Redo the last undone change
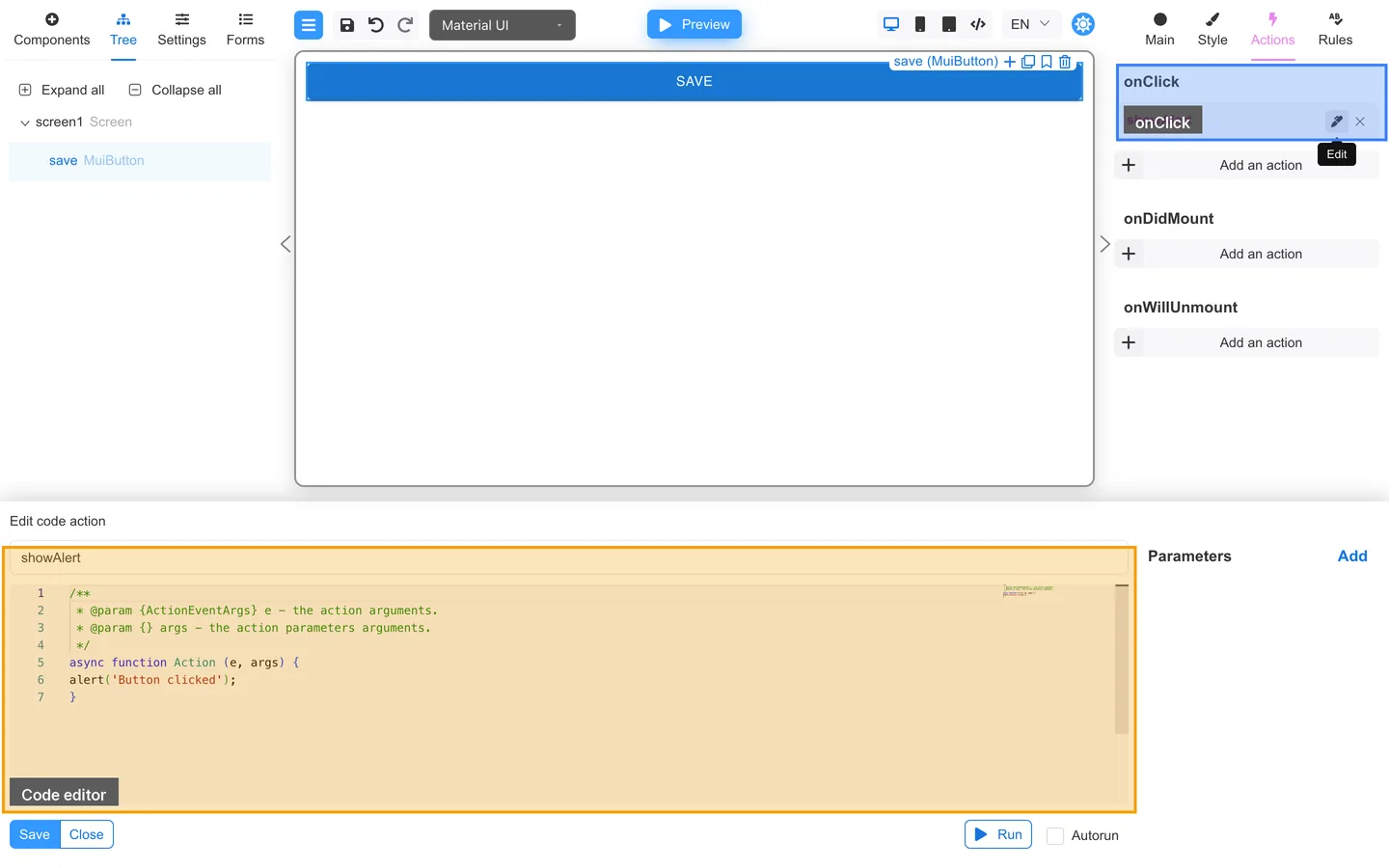 pos(405,25)
